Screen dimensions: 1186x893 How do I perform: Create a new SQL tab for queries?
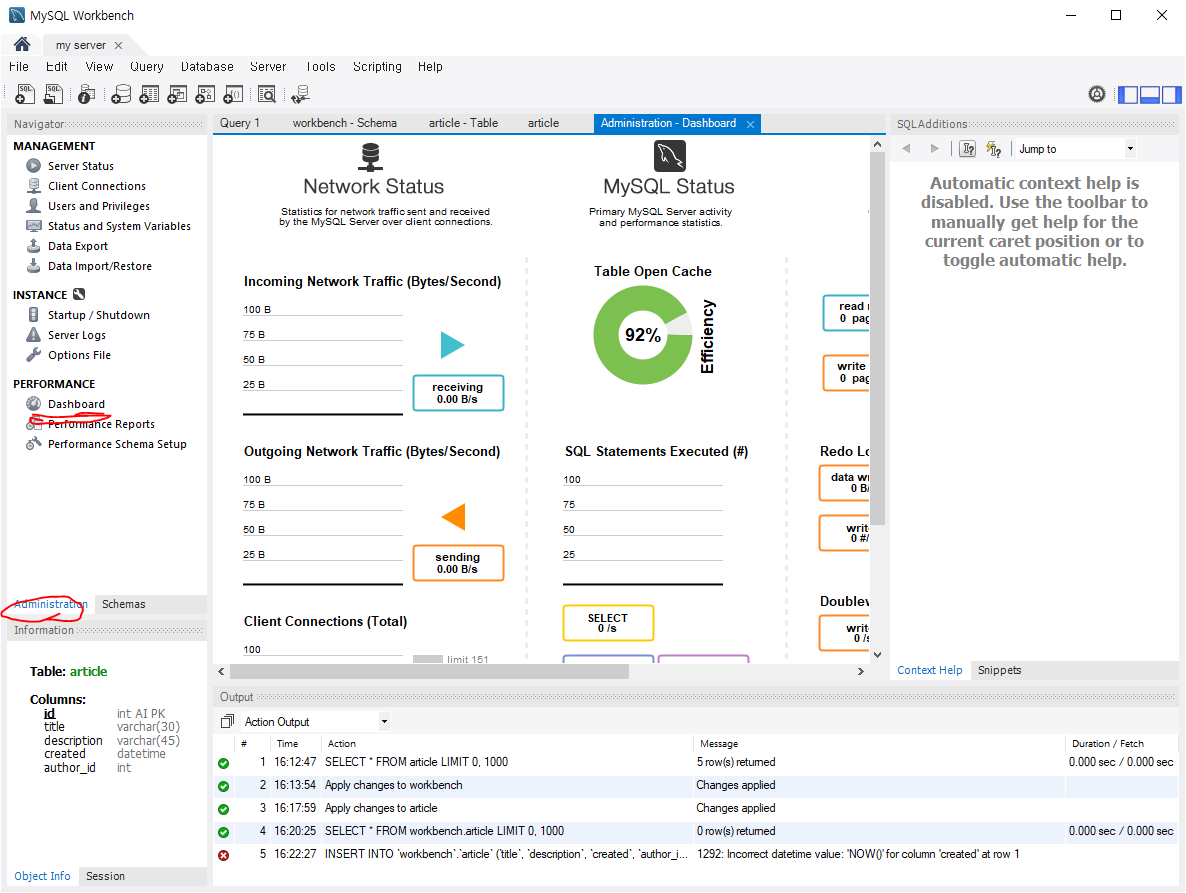click(25, 94)
